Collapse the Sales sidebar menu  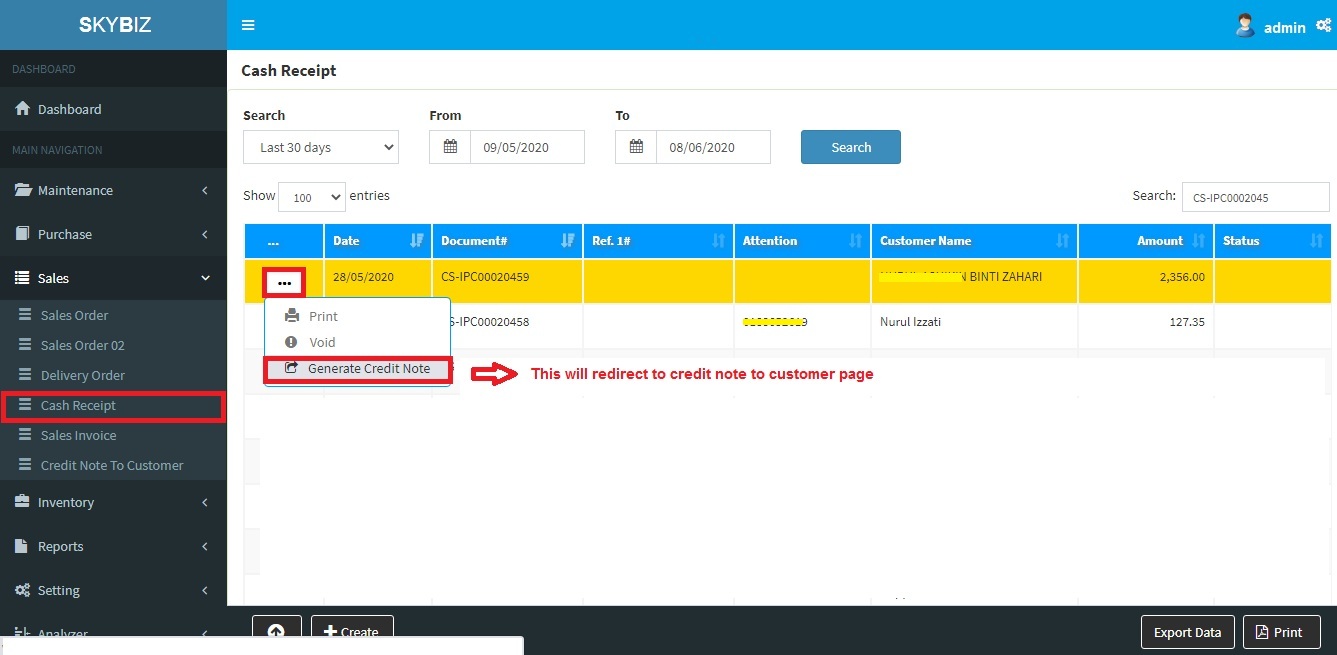[113, 278]
